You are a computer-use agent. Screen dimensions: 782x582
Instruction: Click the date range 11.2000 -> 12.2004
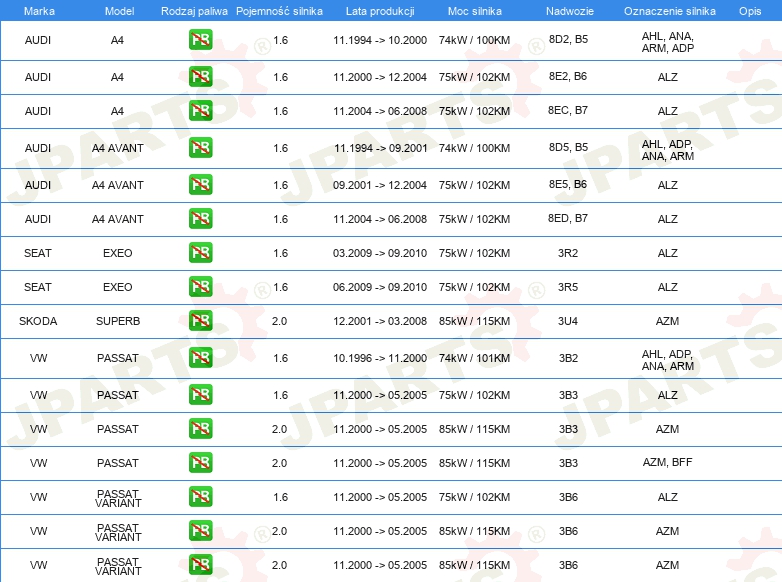coord(380,77)
